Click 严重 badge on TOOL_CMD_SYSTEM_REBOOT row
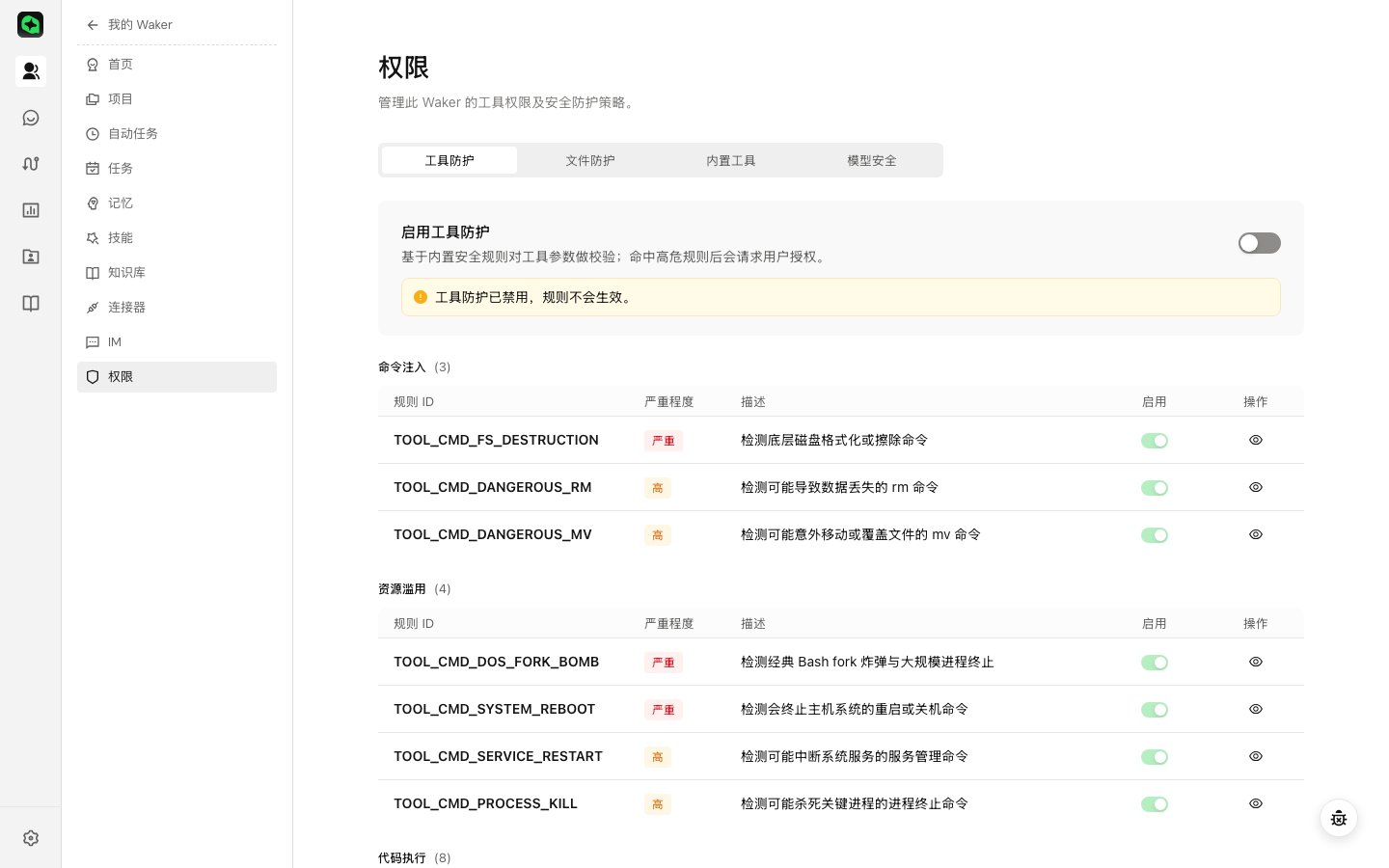1389x868 pixels. (664, 710)
